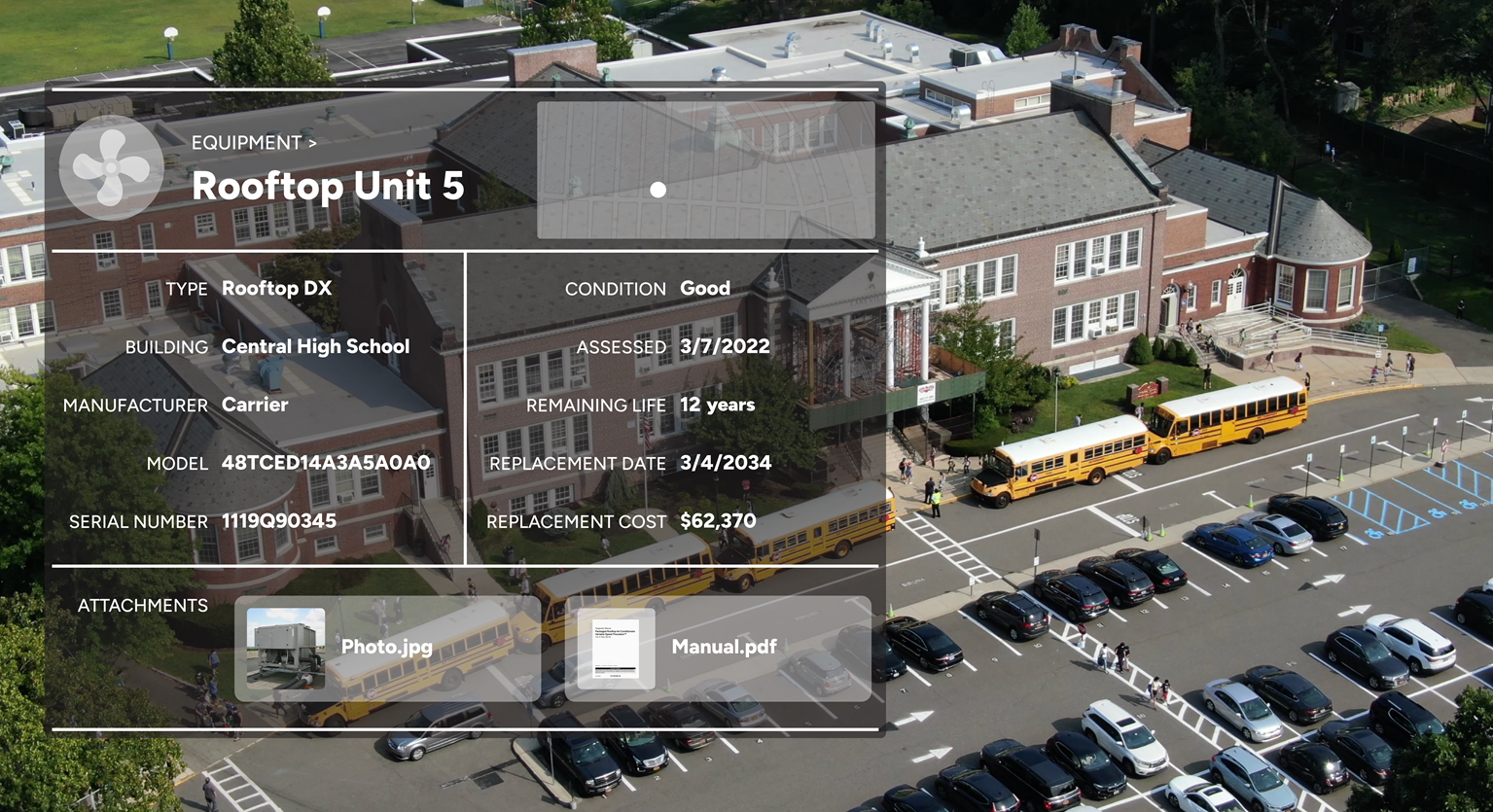Select the replacement date 3/4/2034
Screen dimensions: 1493x812
pyautogui.click(x=726, y=463)
